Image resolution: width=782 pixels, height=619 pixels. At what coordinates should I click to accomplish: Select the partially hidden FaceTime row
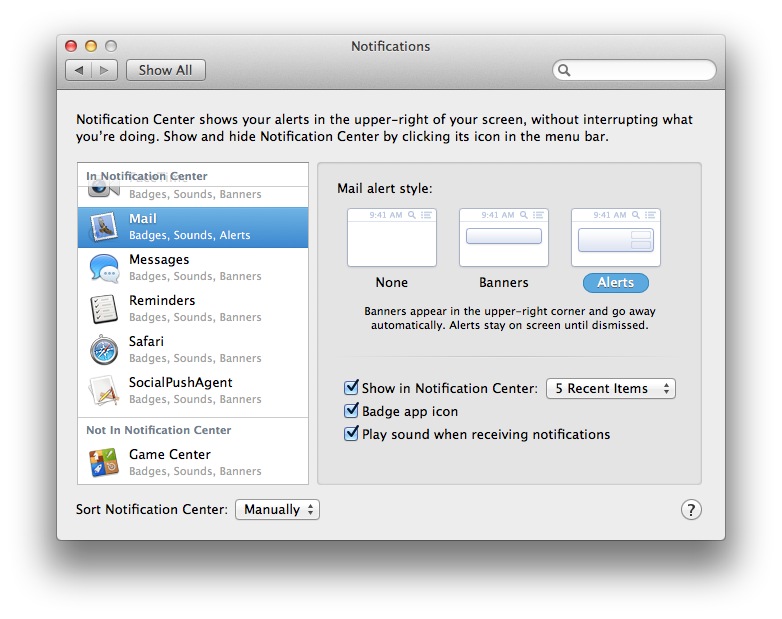coord(193,196)
